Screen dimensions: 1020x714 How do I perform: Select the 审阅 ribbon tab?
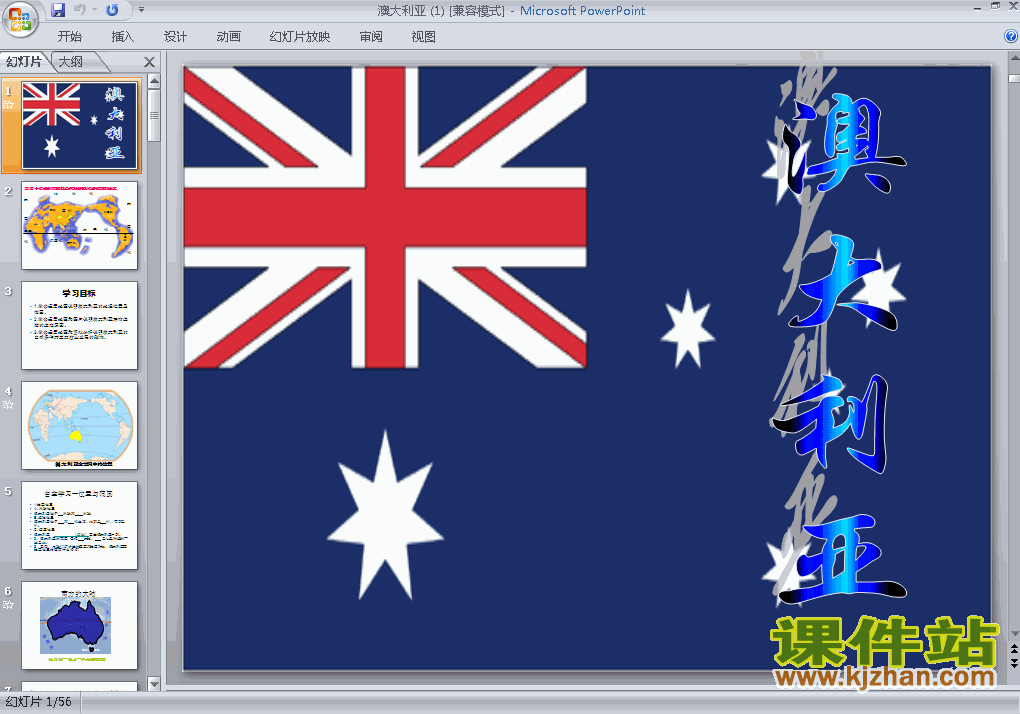point(371,37)
